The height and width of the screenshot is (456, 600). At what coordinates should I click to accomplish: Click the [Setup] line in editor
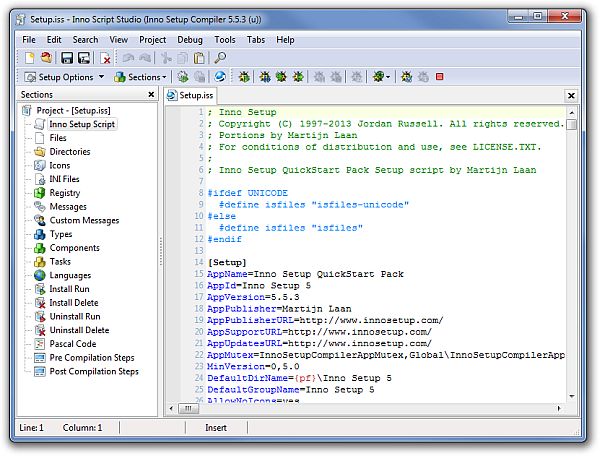(x=227, y=262)
